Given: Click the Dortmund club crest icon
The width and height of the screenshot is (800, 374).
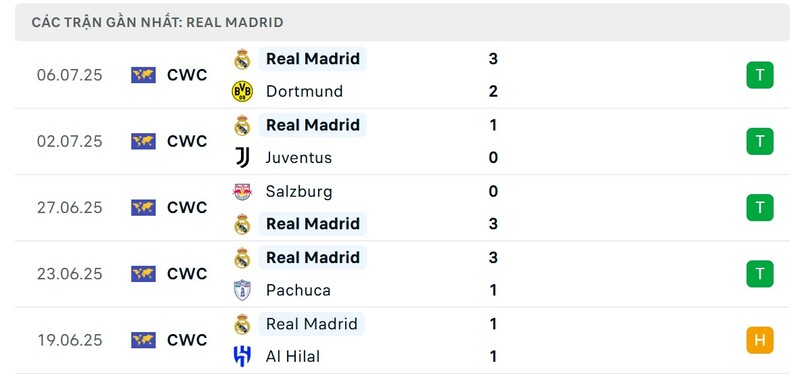Looking at the screenshot, I should pos(242,91).
